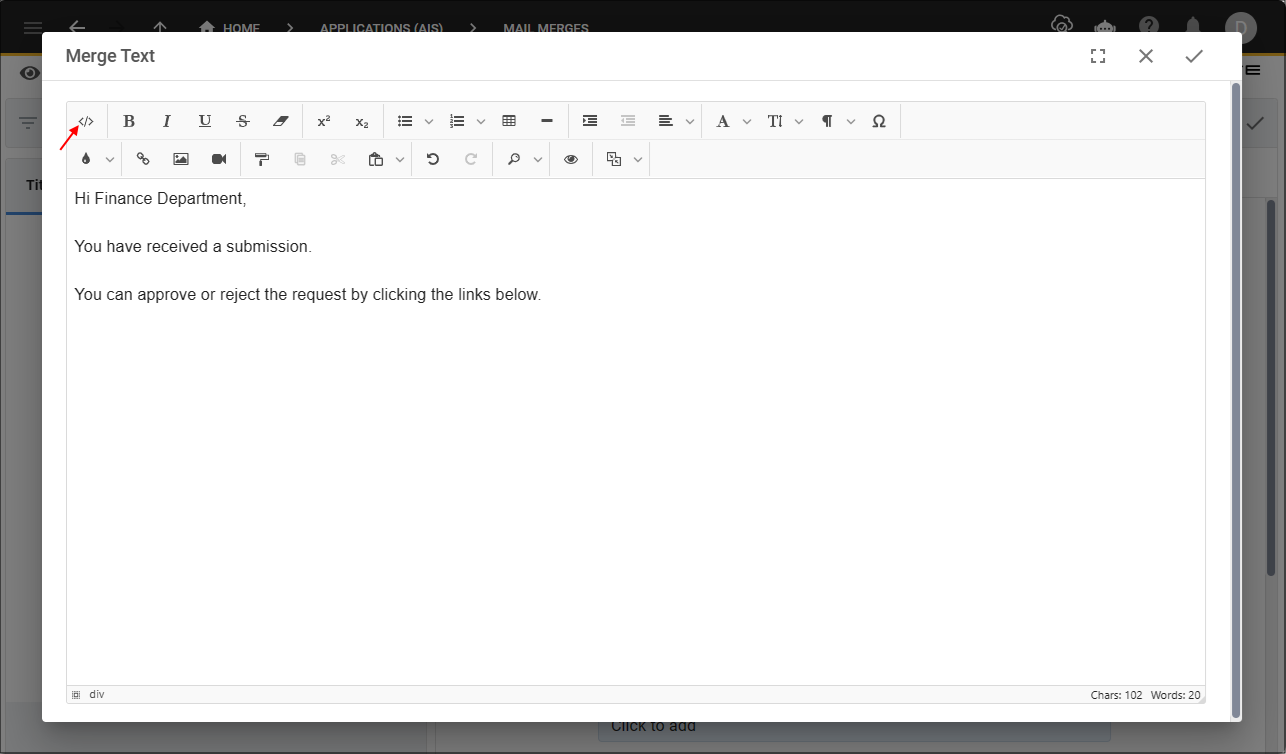Undo the last edit
Image resolution: width=1286 pixels, height=754 pixels.
433,159
